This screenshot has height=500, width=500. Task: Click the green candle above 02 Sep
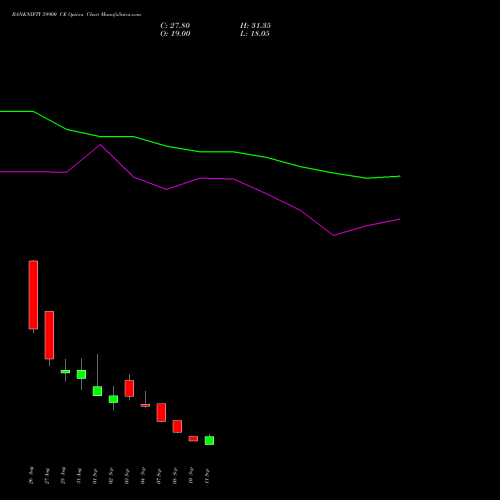click(x=113, y=399)
